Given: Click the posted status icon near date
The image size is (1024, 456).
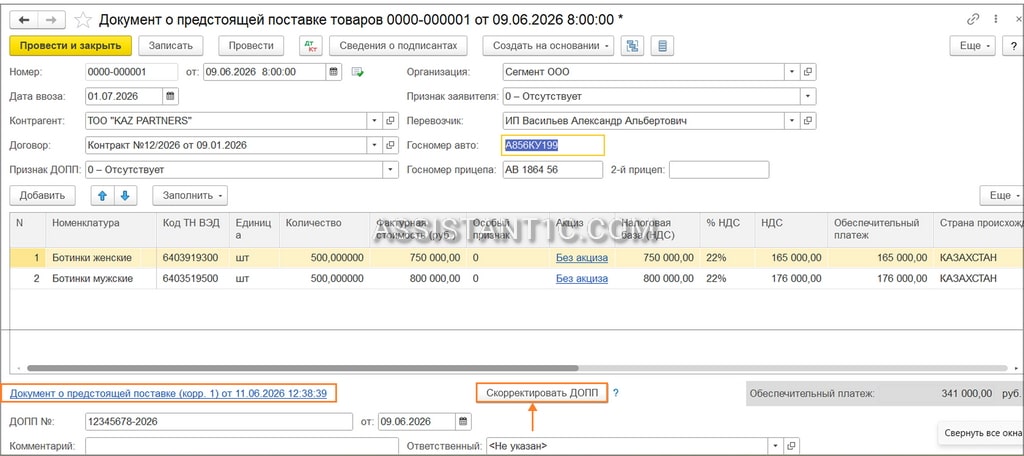Looking at the screenshot, I should tap(357, 72).
